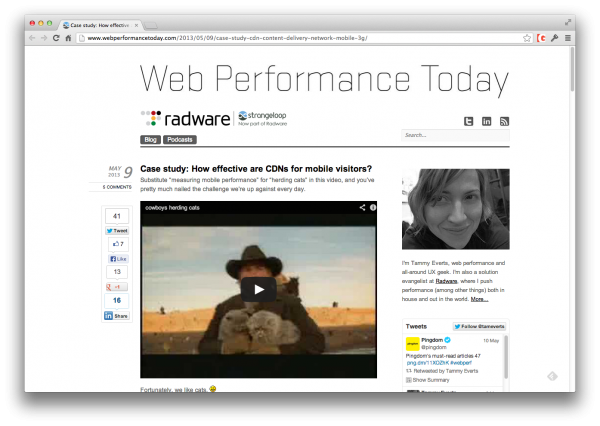Click the strangeloop logo
This screenshot has height=426, width=600.
262,118
